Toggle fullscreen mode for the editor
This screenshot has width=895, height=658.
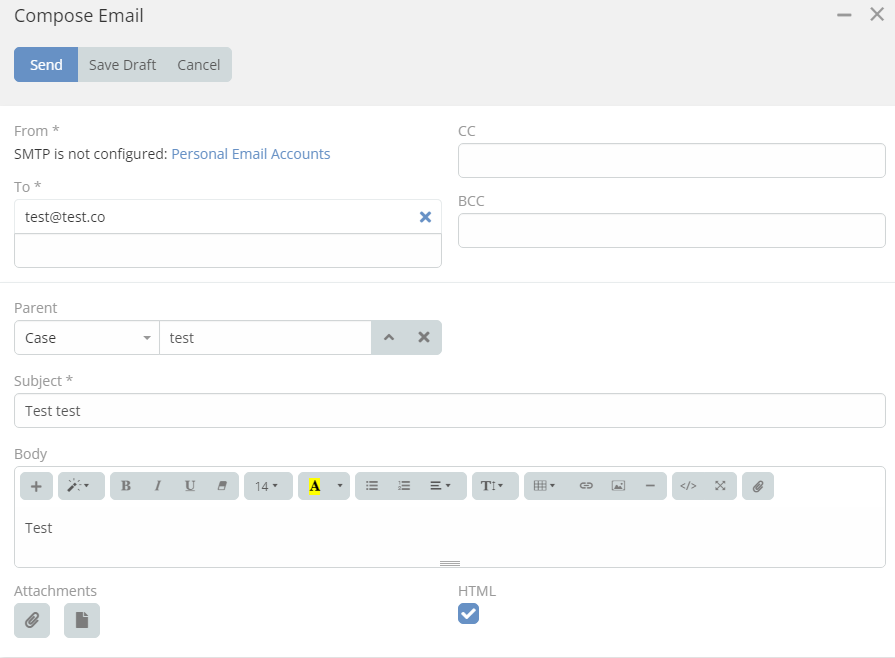tap(720, 486)
